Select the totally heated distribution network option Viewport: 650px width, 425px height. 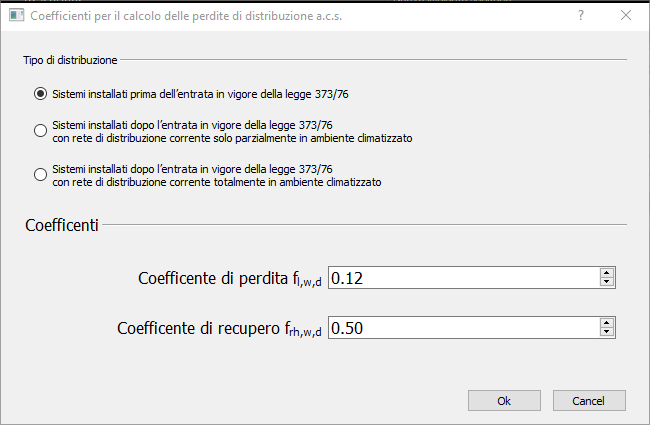tap(40, 174)
